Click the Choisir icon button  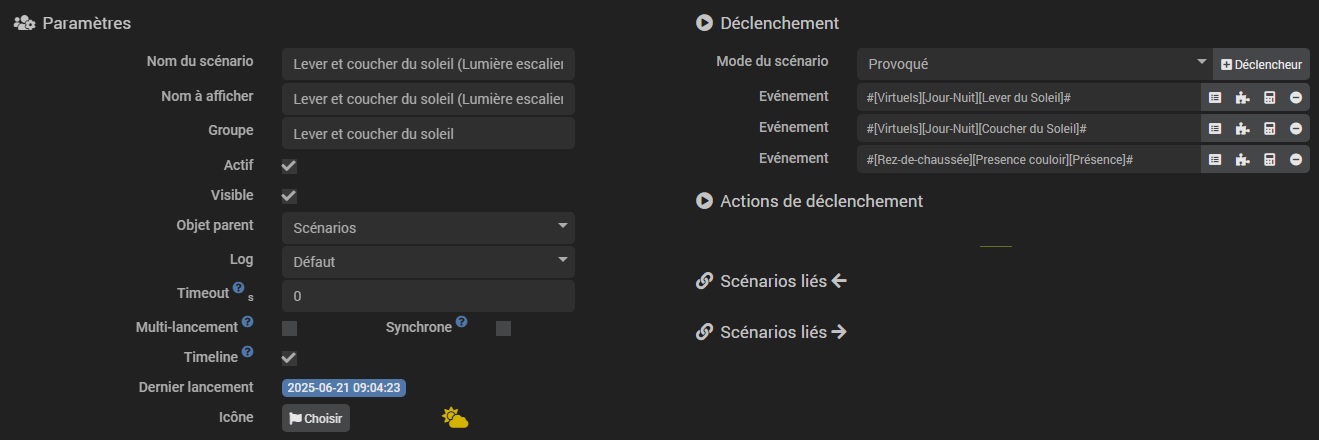pos(316,418)
